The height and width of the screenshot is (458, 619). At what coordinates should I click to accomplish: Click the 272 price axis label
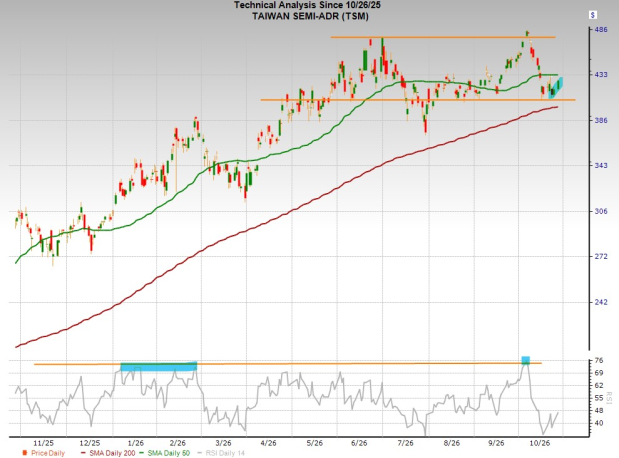tap(601, 257)
